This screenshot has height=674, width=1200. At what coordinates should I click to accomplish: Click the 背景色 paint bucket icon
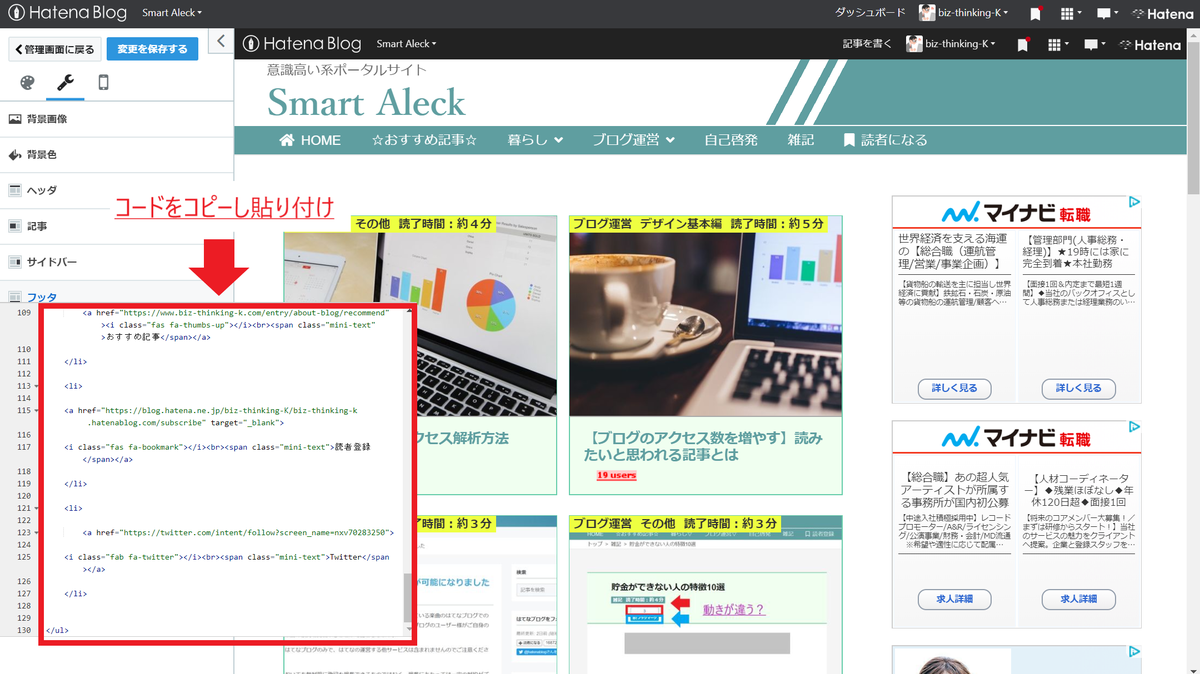(15, 155)
